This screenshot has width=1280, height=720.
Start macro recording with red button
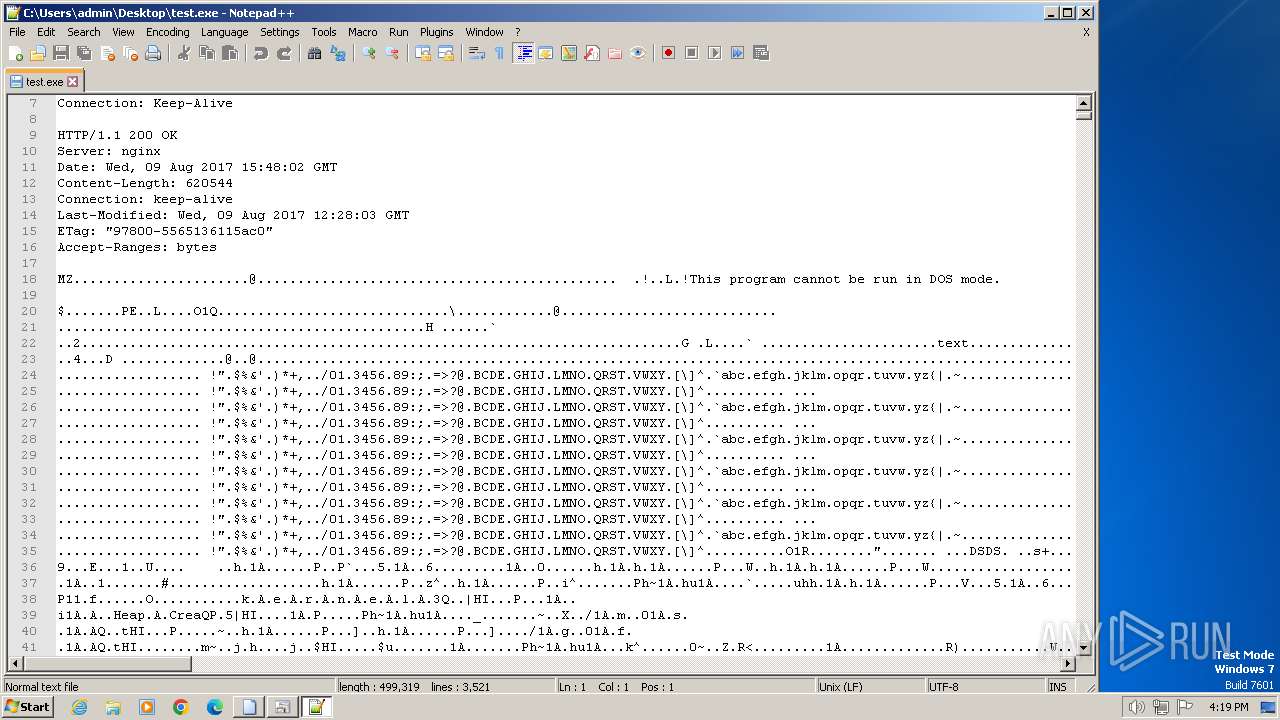tap(668, 53)
